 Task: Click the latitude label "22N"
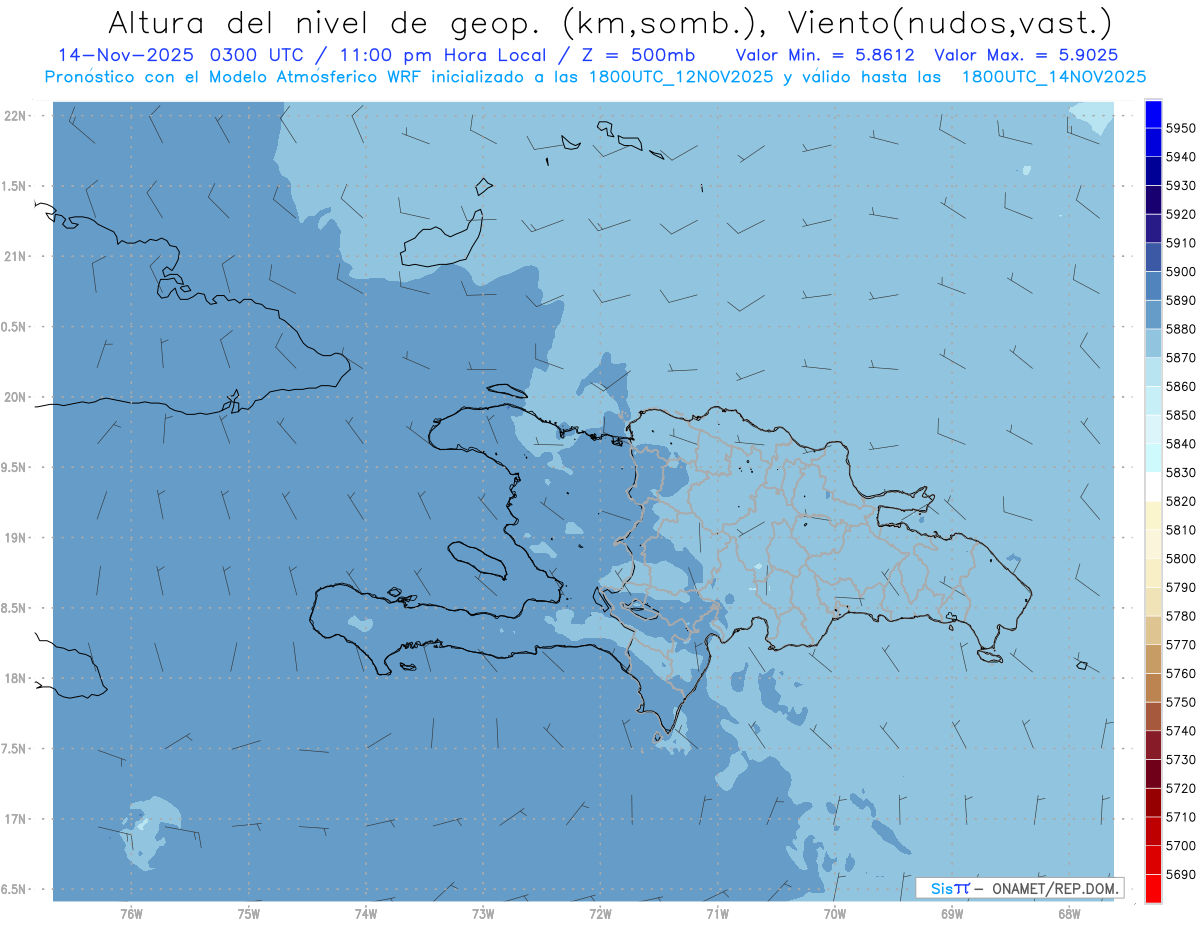coord(16,116)
